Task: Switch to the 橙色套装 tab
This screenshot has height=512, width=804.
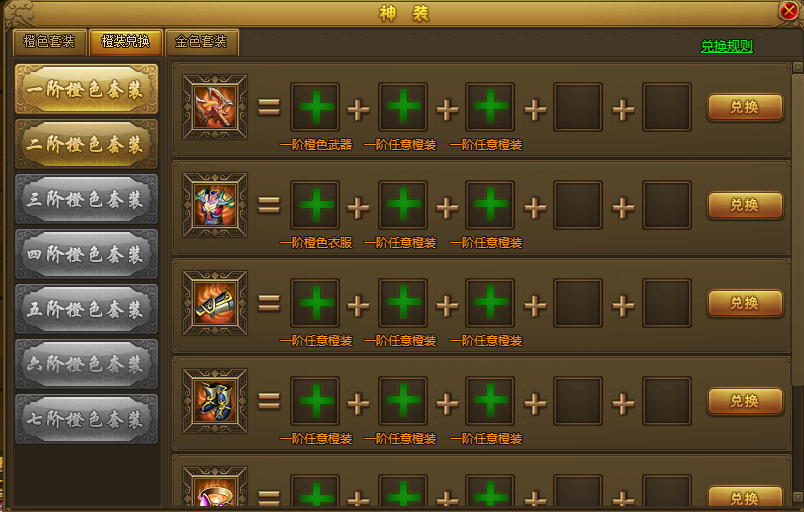Action: (x=49, y=42)
